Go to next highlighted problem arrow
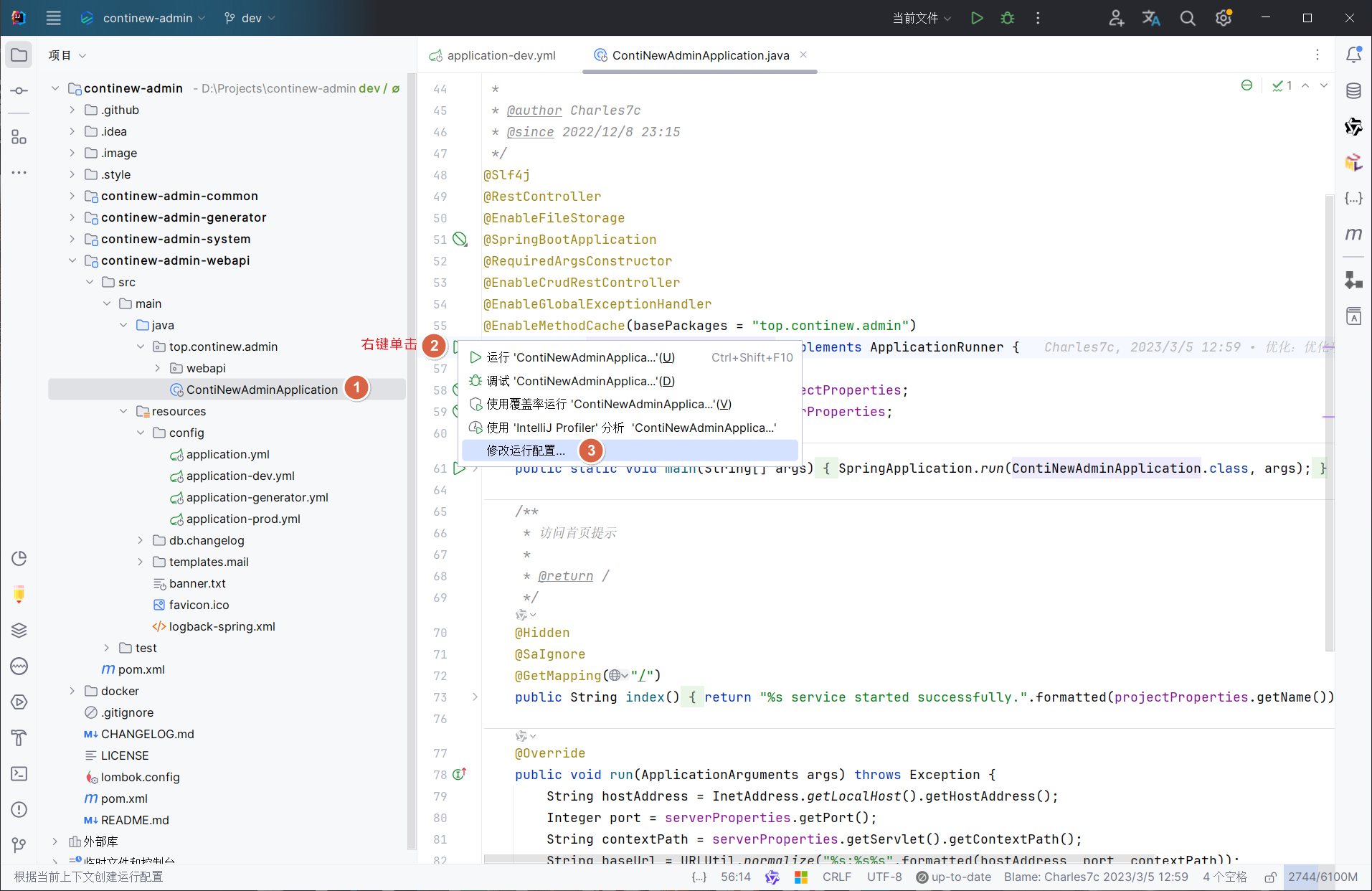The image size is (1372, 891). [x=1324, y=85]
